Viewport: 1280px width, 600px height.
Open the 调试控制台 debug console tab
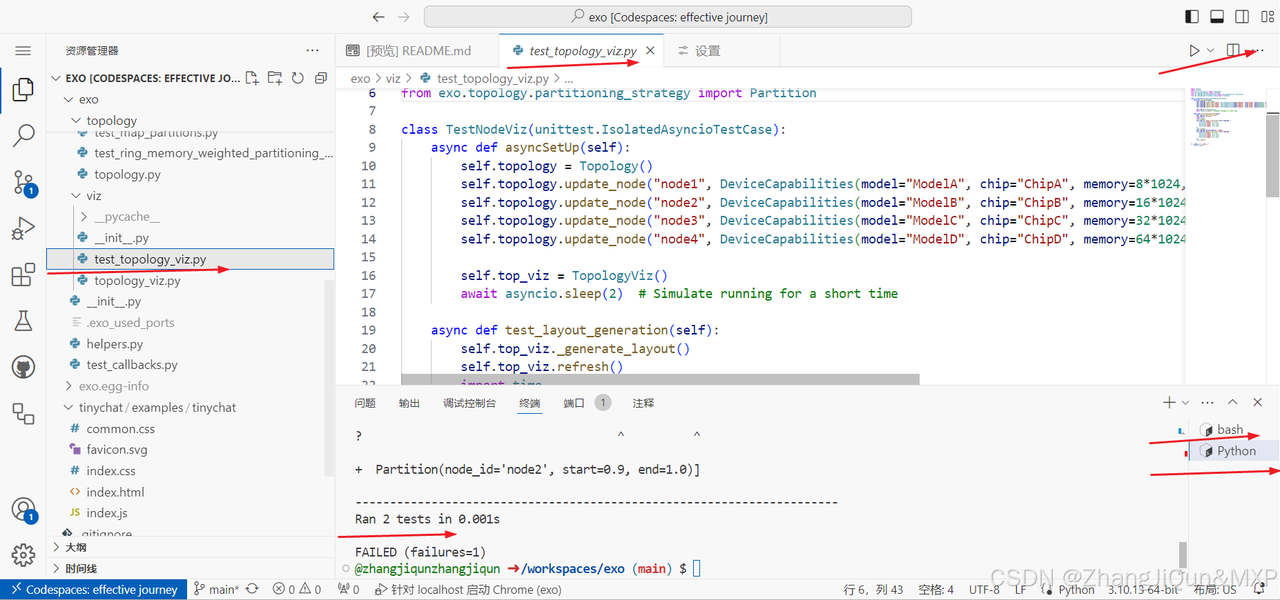click(x=469, y=403)
